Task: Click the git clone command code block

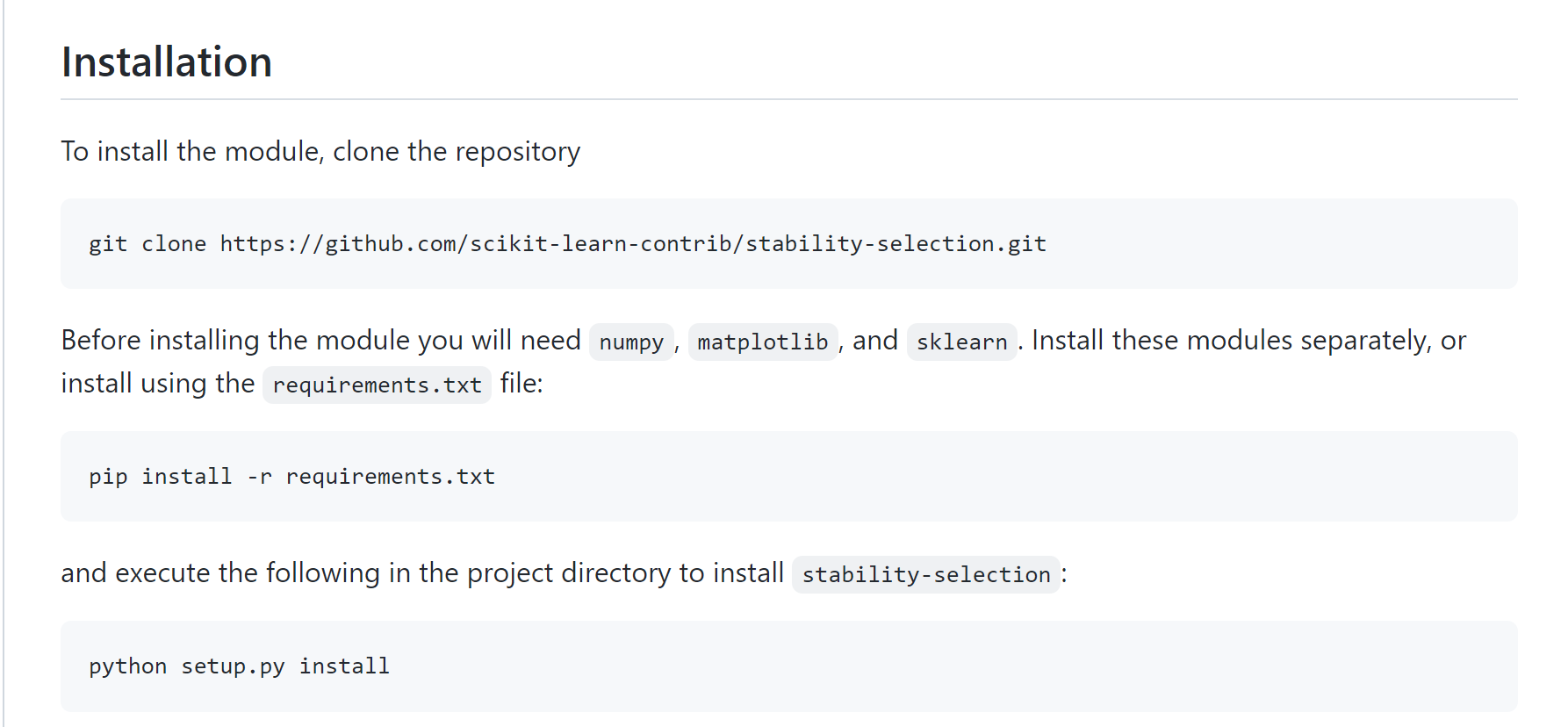Action: 788,243
